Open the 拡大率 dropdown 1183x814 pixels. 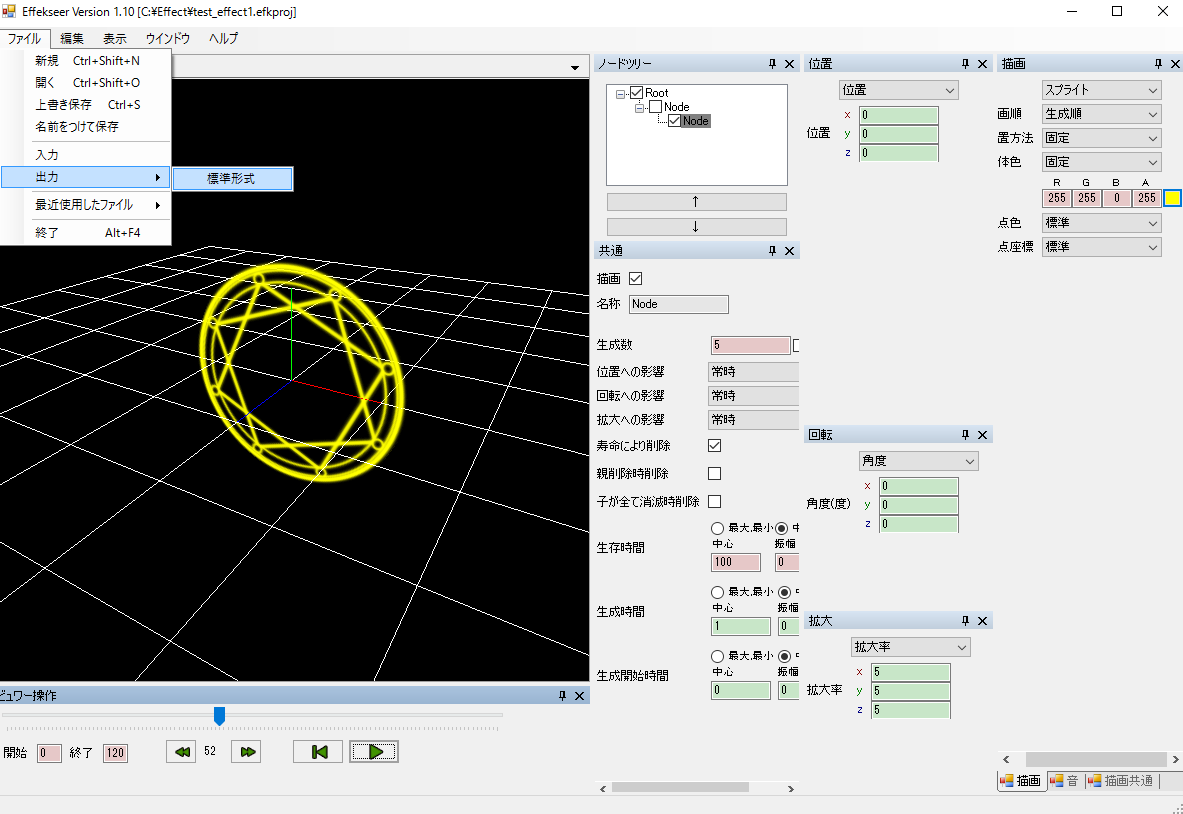(x=909, y=647)
